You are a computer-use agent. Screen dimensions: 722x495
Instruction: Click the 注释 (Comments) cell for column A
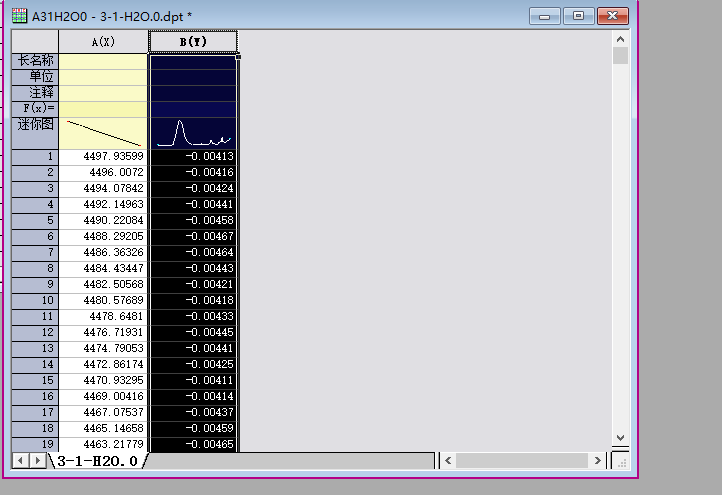point(103,93)
